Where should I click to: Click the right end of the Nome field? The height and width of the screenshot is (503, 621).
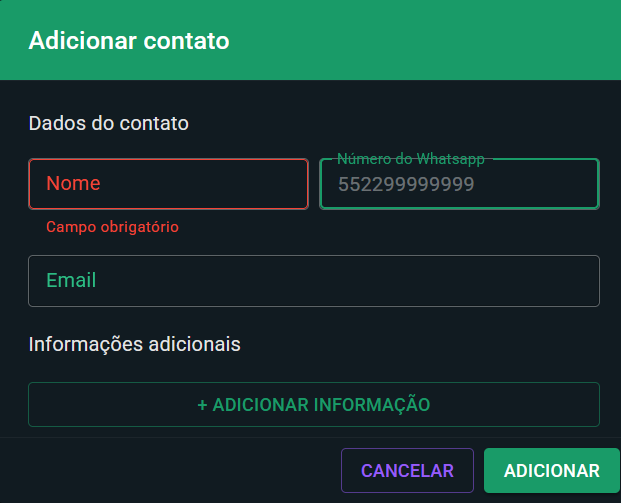click(285, 184)
